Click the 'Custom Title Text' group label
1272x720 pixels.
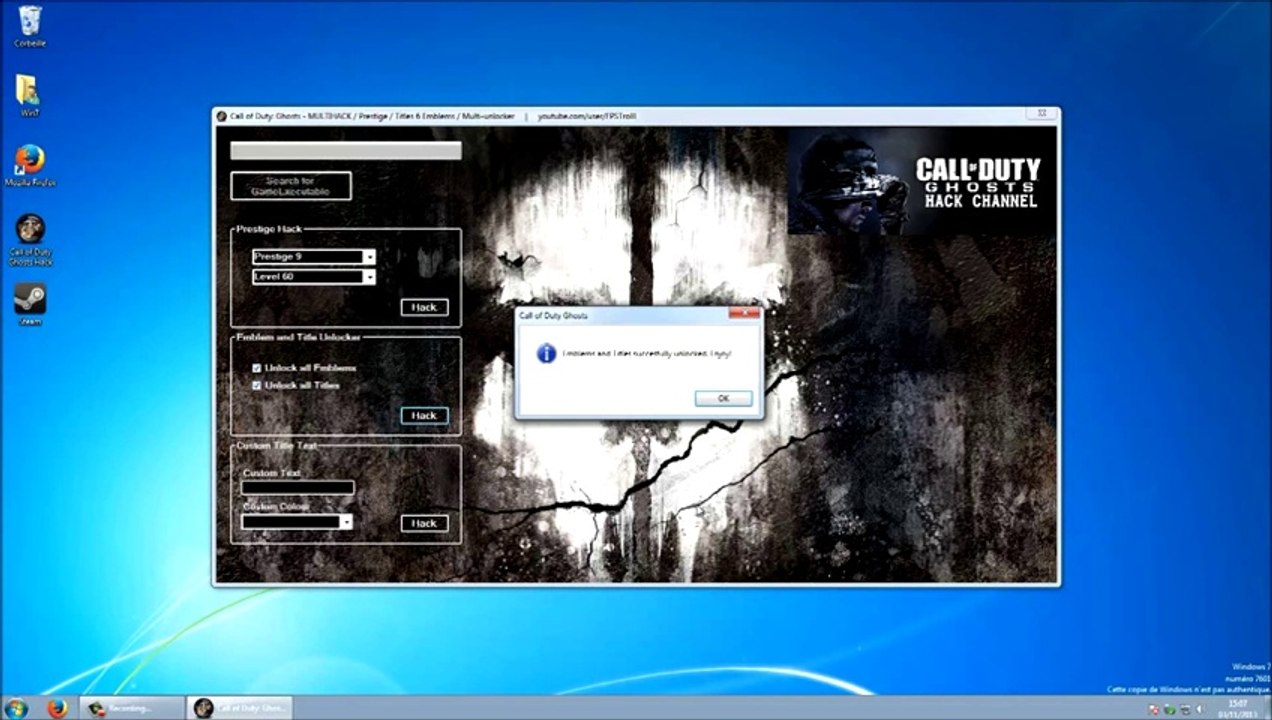(276, 445)
